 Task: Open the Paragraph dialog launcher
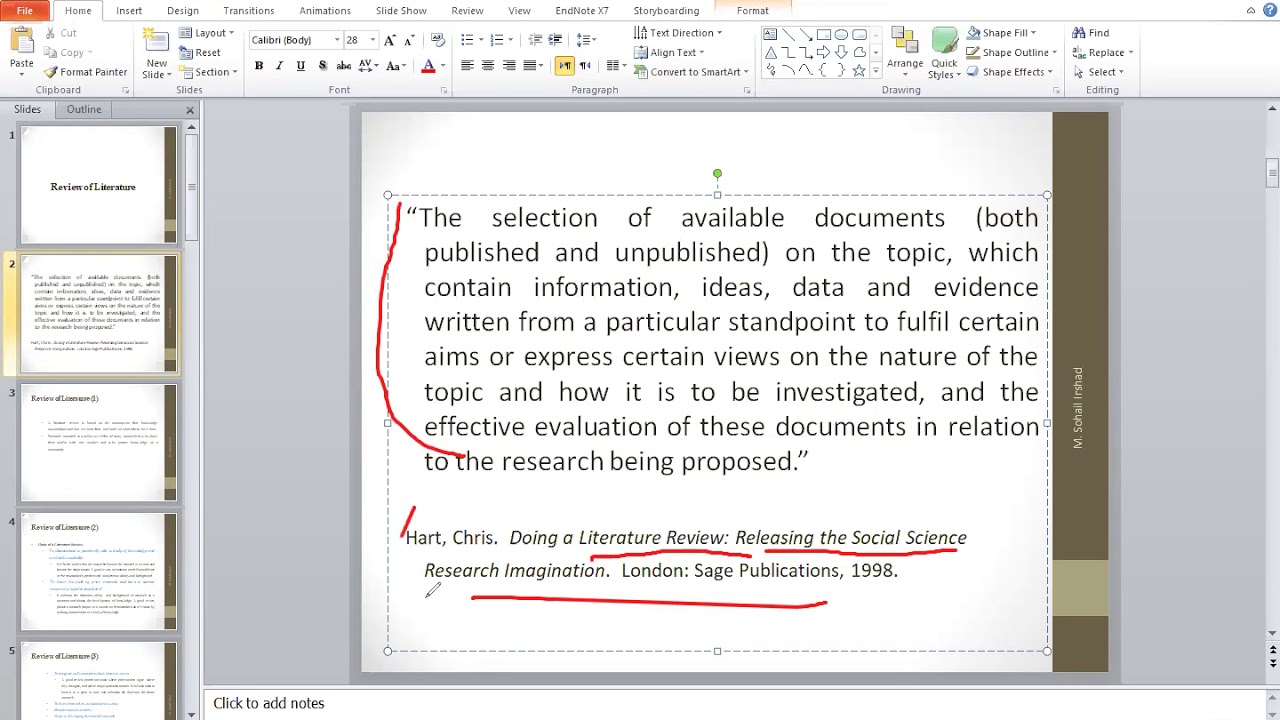pos(746,91)
